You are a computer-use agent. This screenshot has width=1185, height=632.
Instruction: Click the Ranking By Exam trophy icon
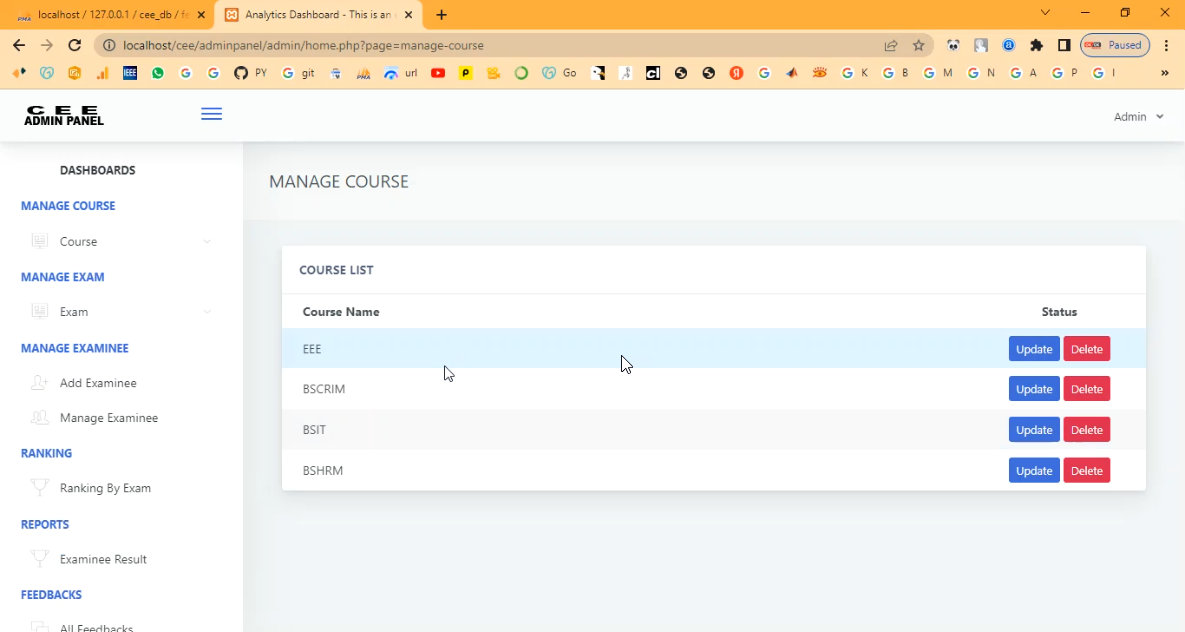tap(40, 488)
